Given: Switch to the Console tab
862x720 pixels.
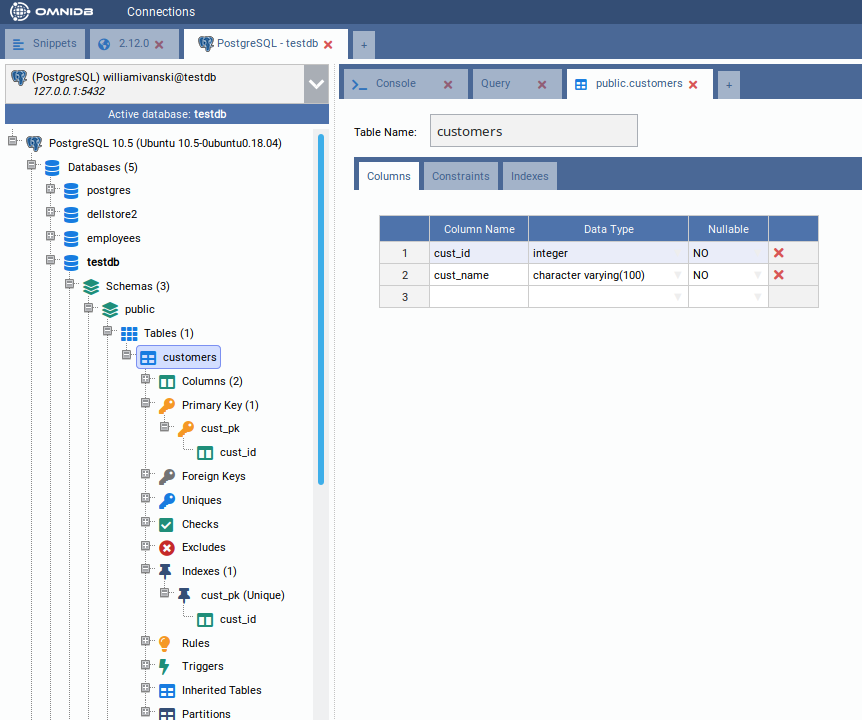Looking at the screenshot, I should (x=395, y=84).
